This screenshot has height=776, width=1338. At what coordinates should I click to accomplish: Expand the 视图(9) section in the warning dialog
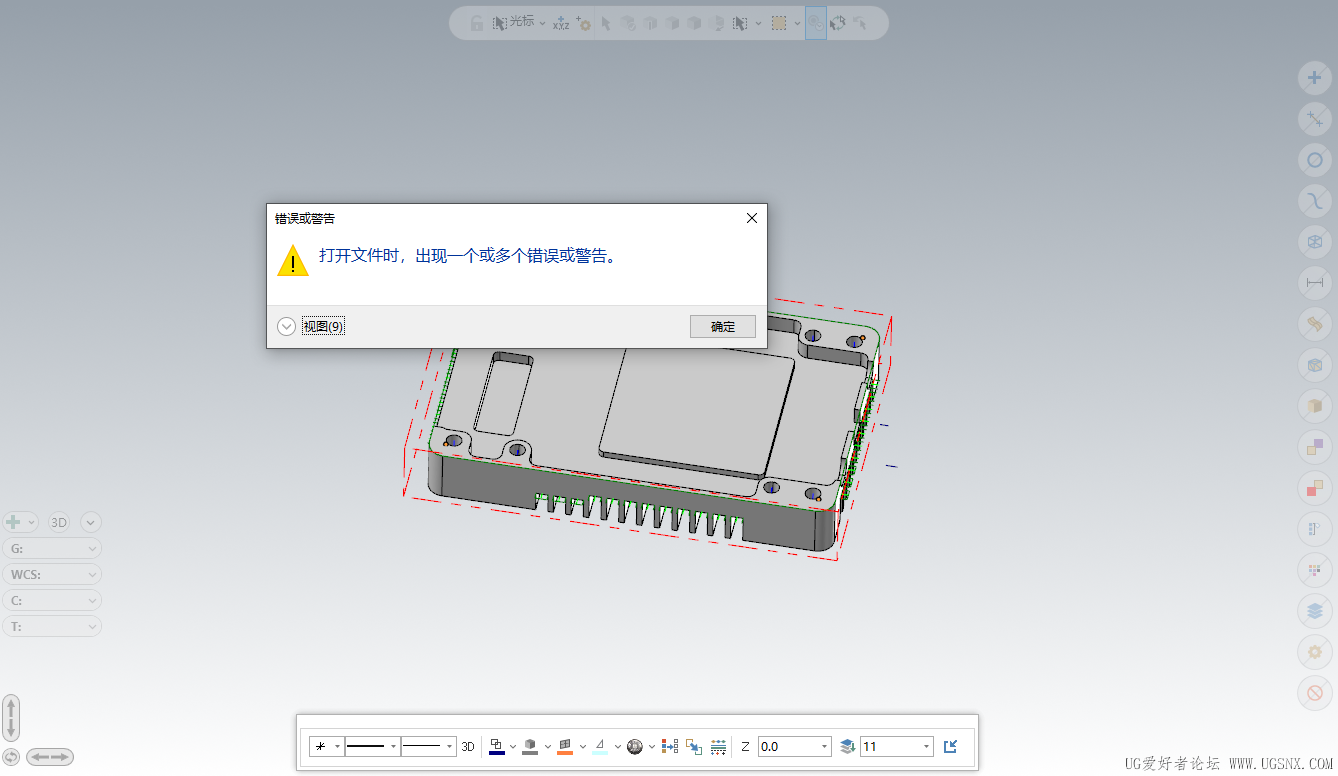point(286,326)
